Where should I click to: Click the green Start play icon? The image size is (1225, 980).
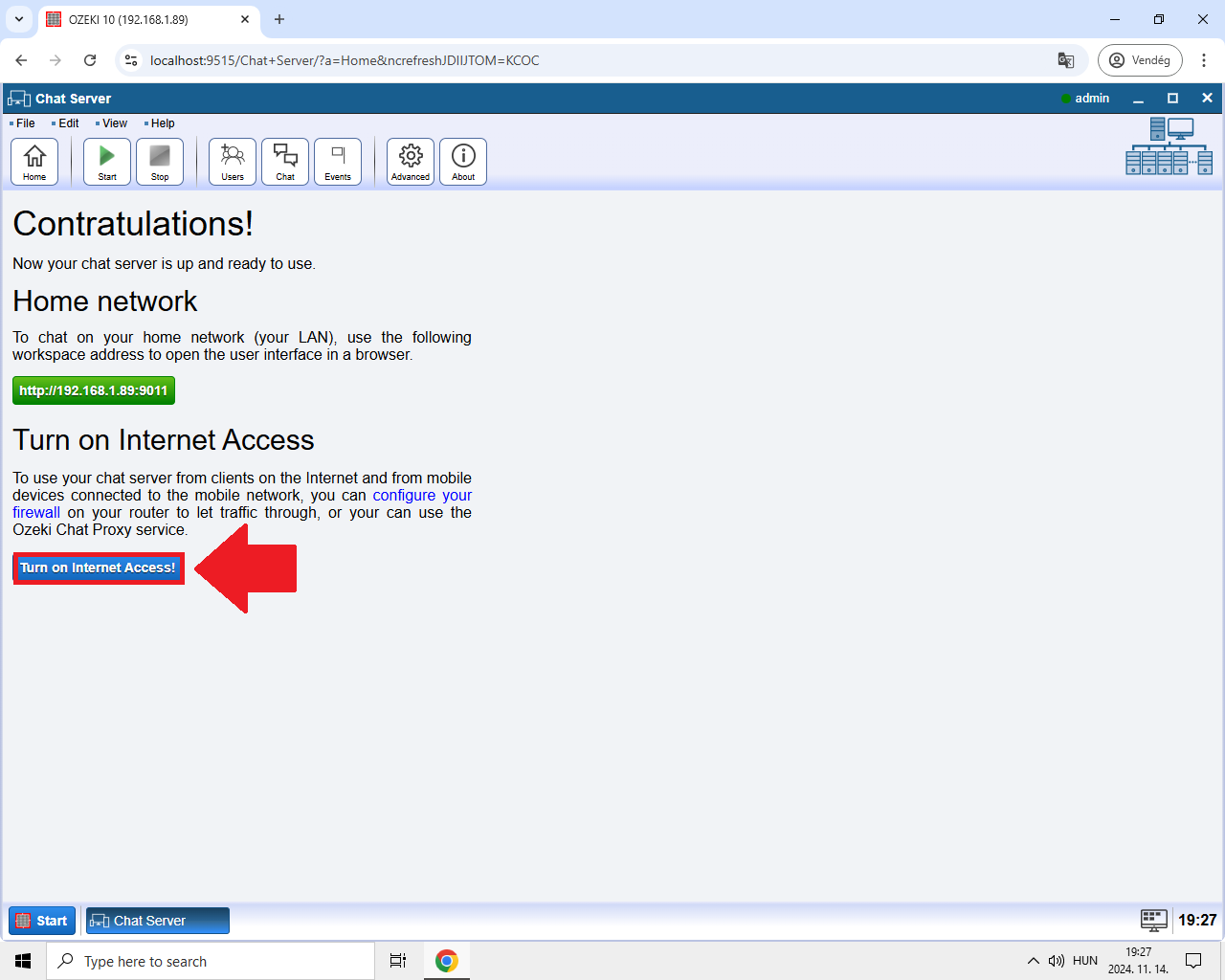click(x=107, y=161)
